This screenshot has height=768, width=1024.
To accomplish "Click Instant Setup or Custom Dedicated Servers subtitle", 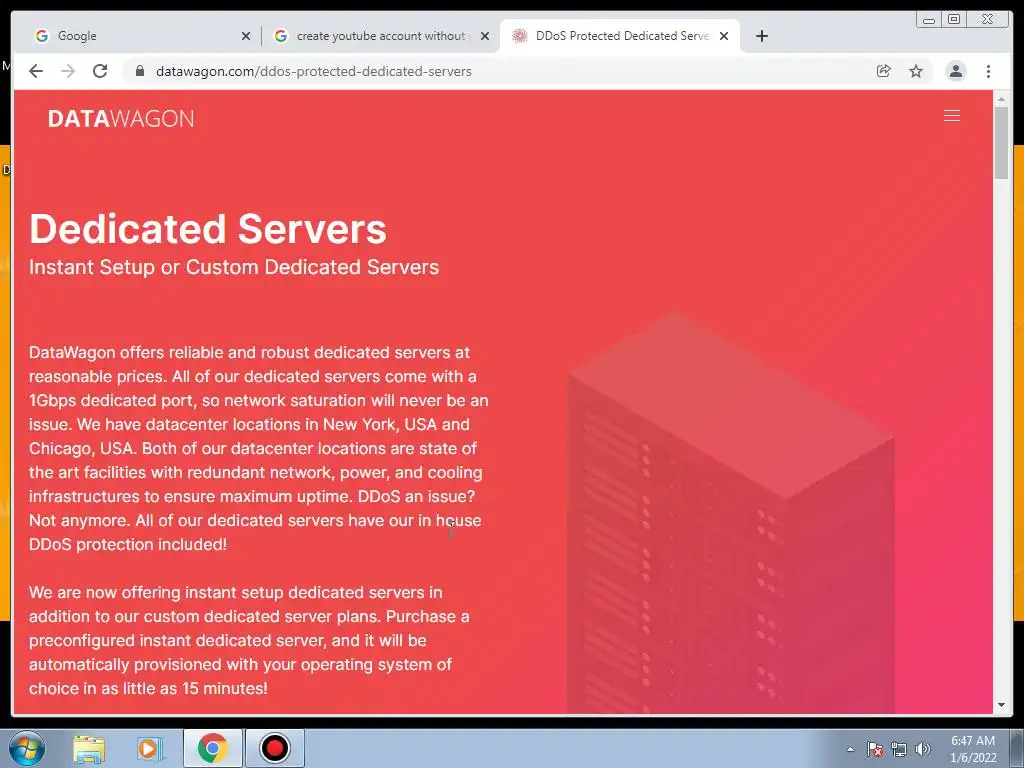I will pyautogui.click(x=234, y=267).
